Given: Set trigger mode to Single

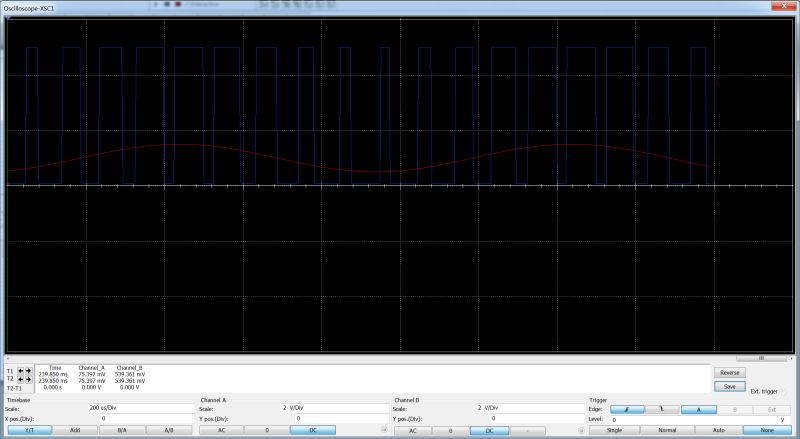Looking at the screenshot, I should coord(614,430).
